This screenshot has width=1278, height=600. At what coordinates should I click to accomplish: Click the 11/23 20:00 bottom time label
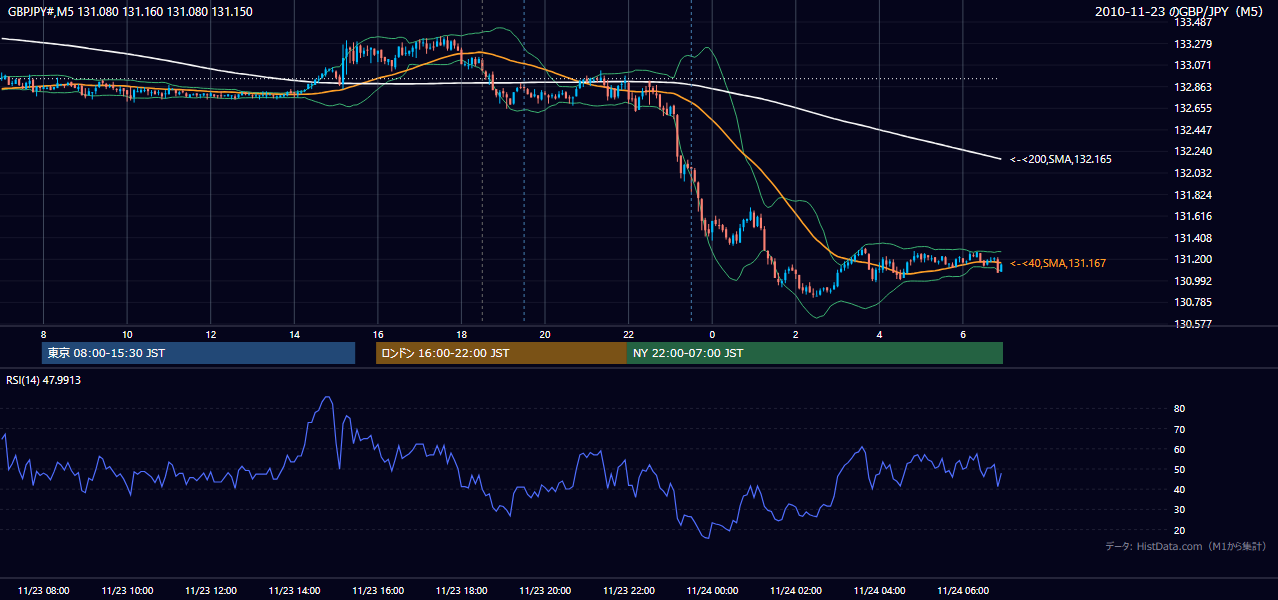(545, 590)
